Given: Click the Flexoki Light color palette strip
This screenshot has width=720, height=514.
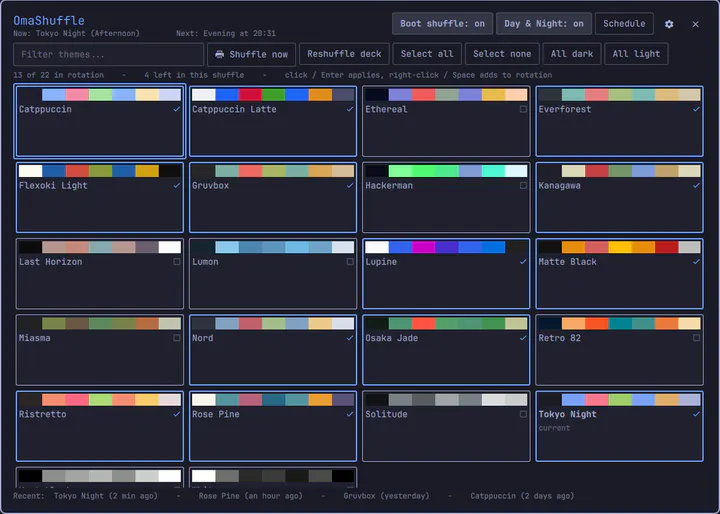Looking at the screenshot, I should [x=100, y=171].
